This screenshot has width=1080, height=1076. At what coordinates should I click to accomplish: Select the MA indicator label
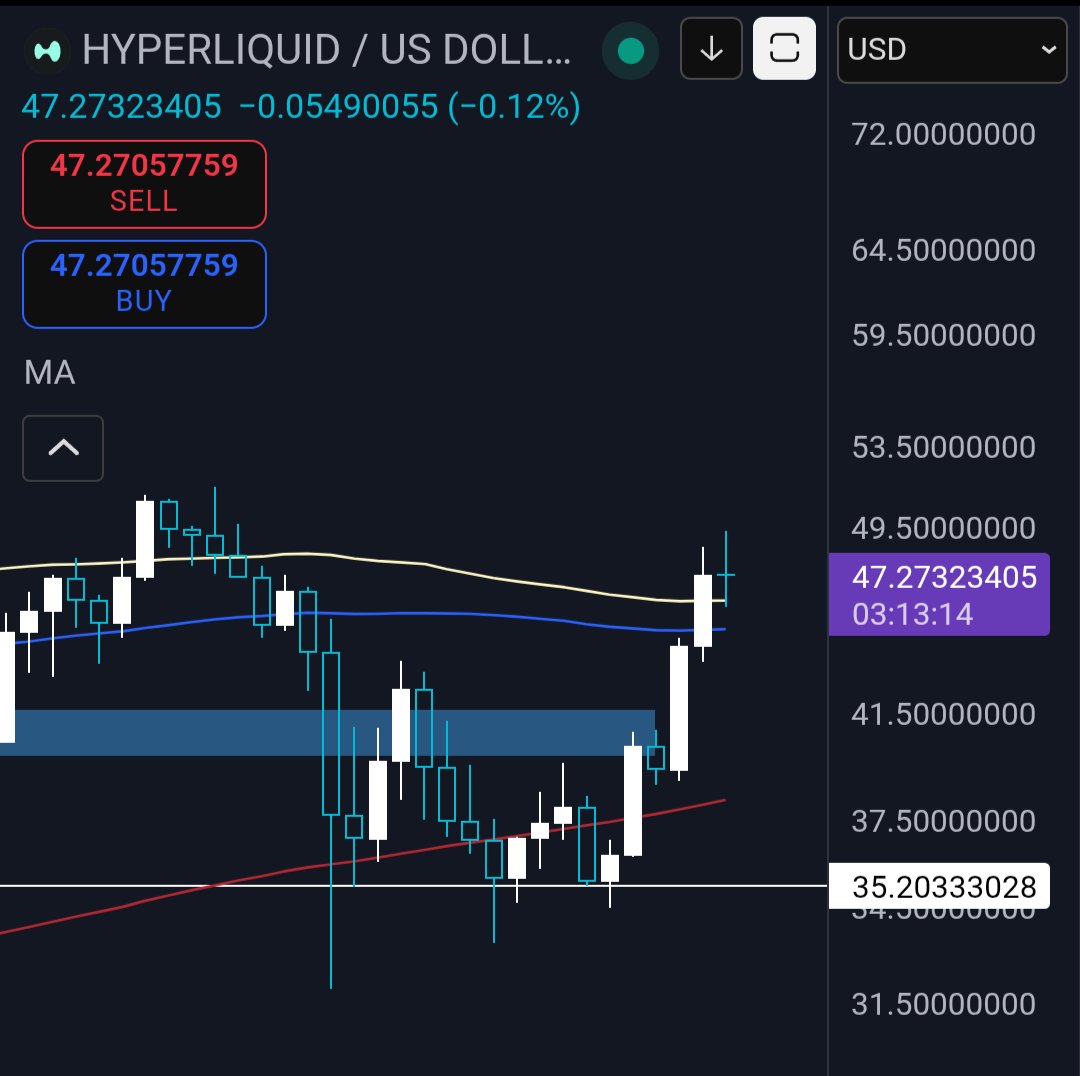[50, 373]
